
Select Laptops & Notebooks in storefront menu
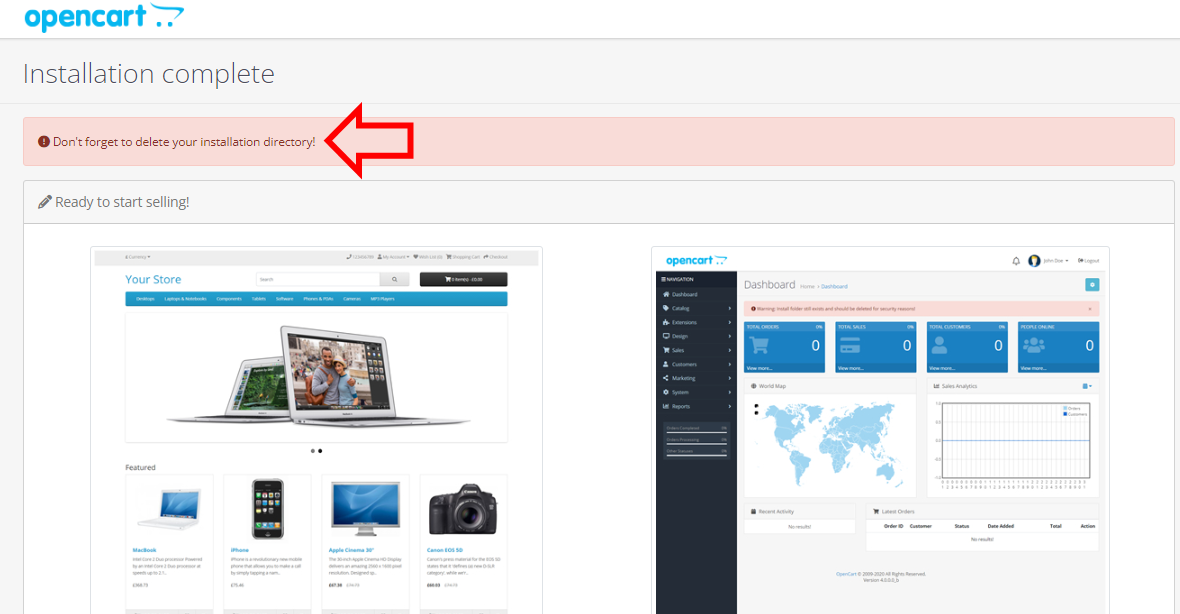coord(185,299)
